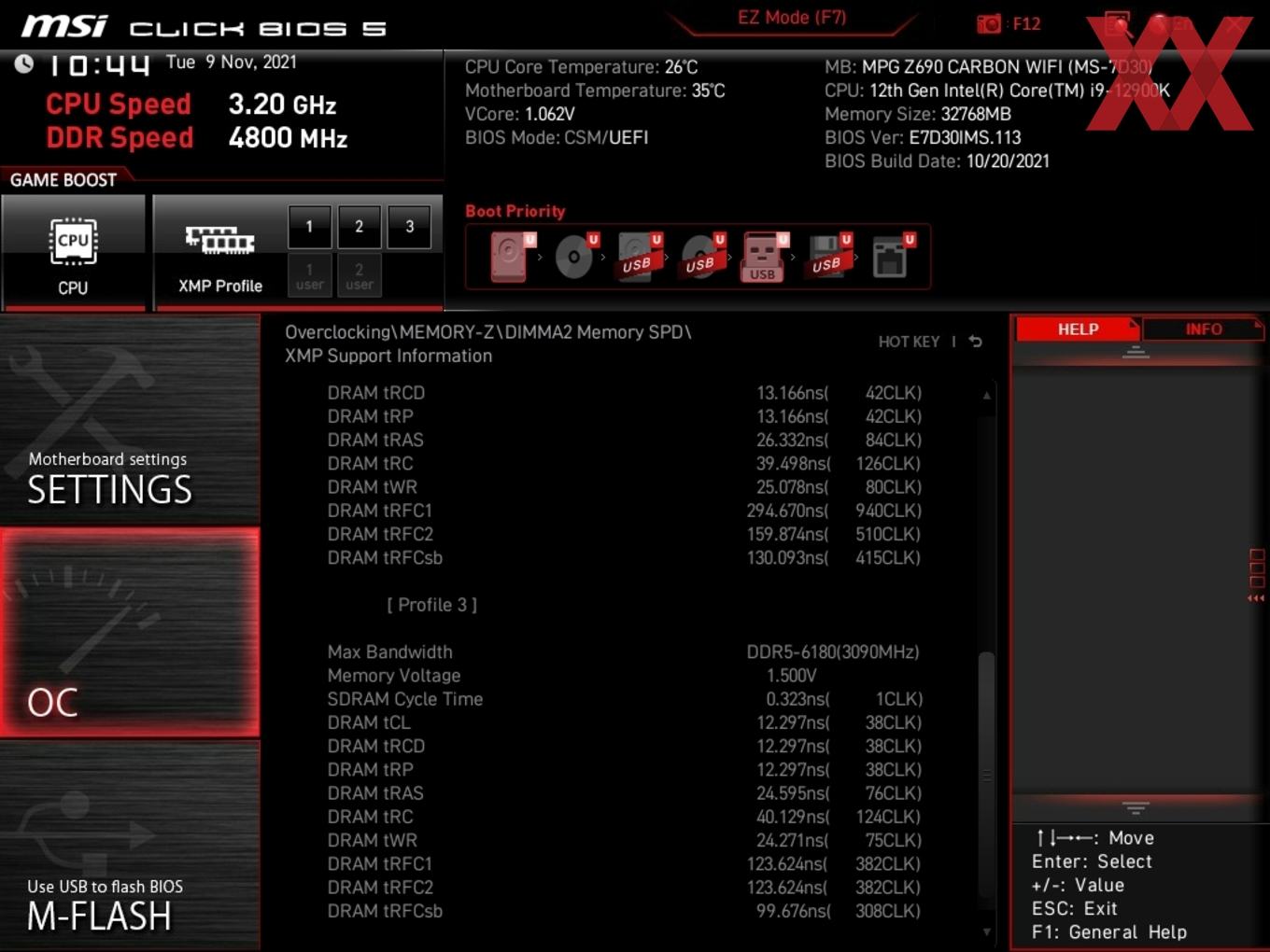Click the DDR Speed 4800 MHz readout
This screenshot has height=952, width=1270.
tap(197, 138)
